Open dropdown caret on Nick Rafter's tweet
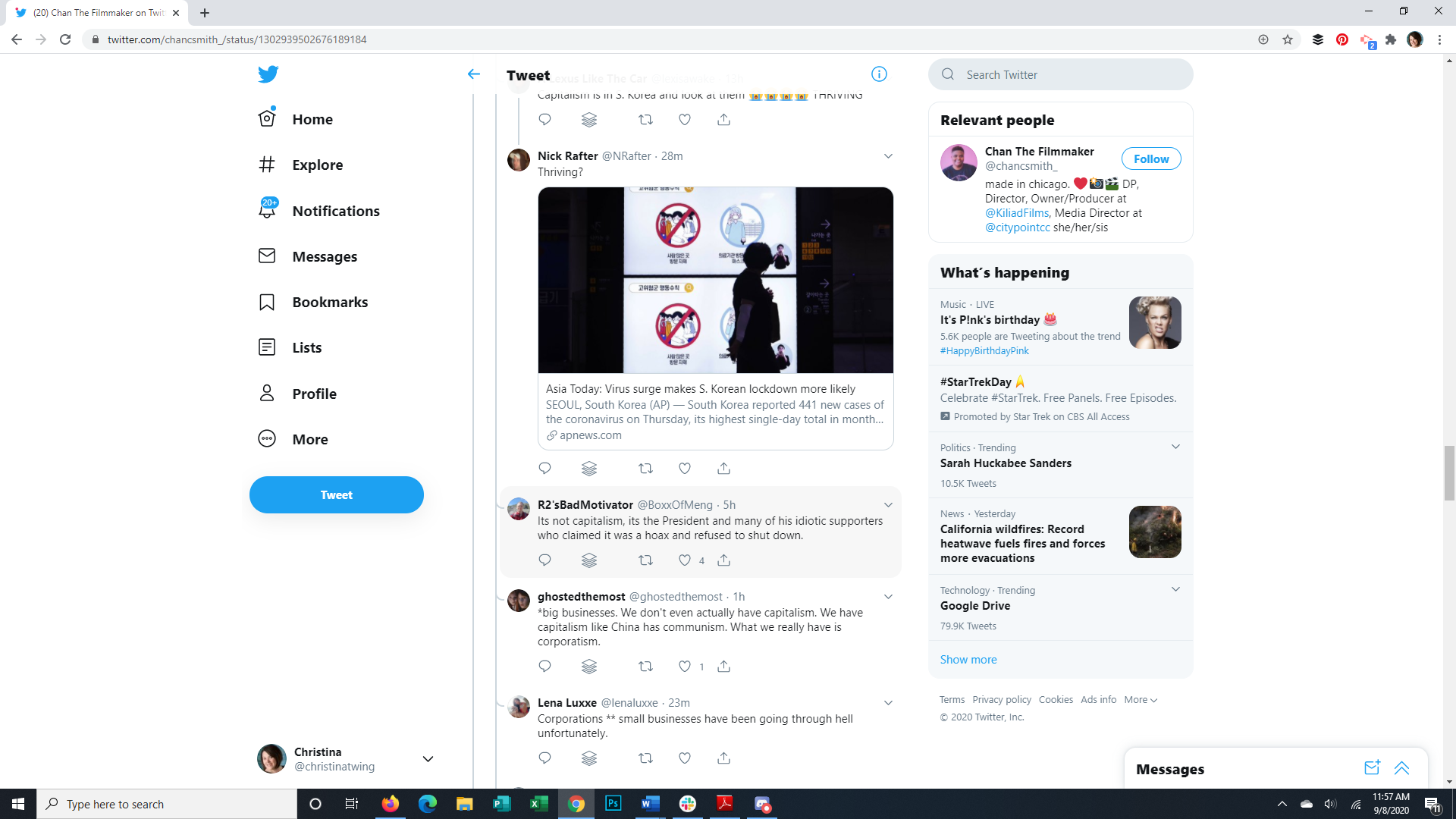The image size is (1456, 819). coord(888,156)
